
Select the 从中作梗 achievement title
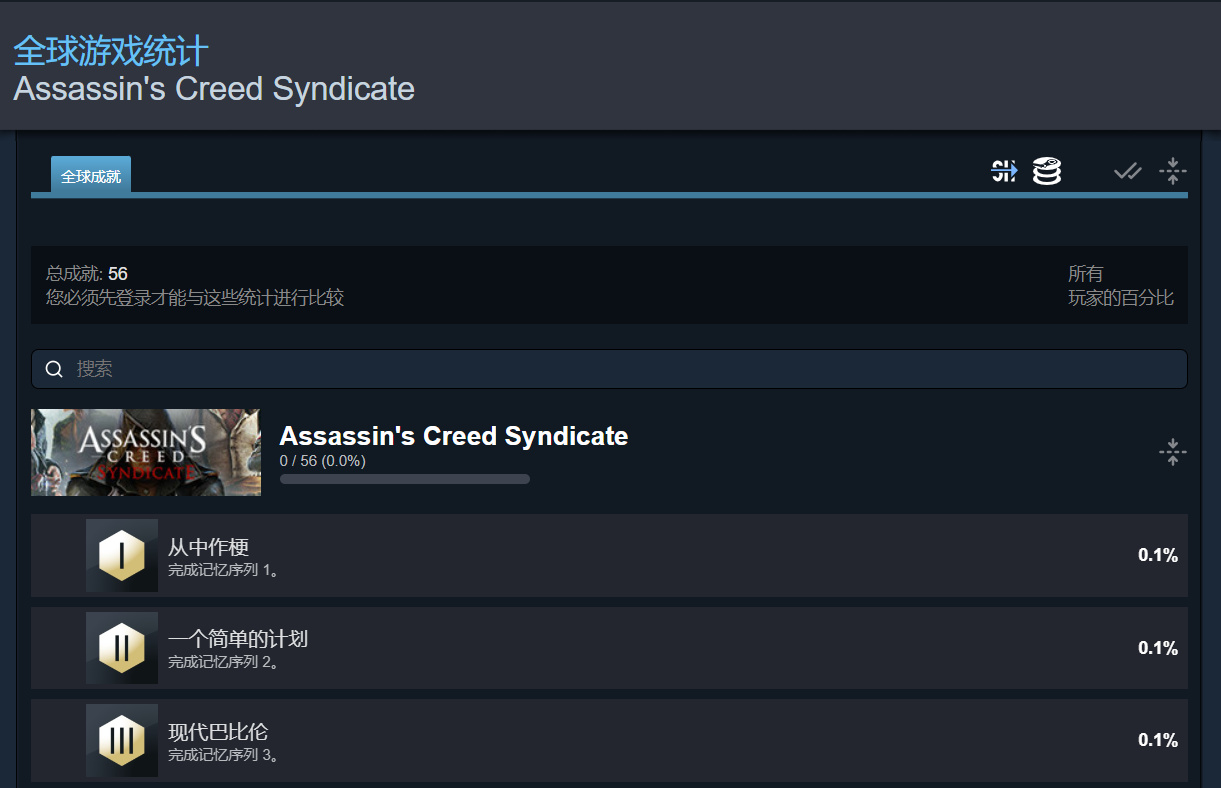click(x=208, y=547)
